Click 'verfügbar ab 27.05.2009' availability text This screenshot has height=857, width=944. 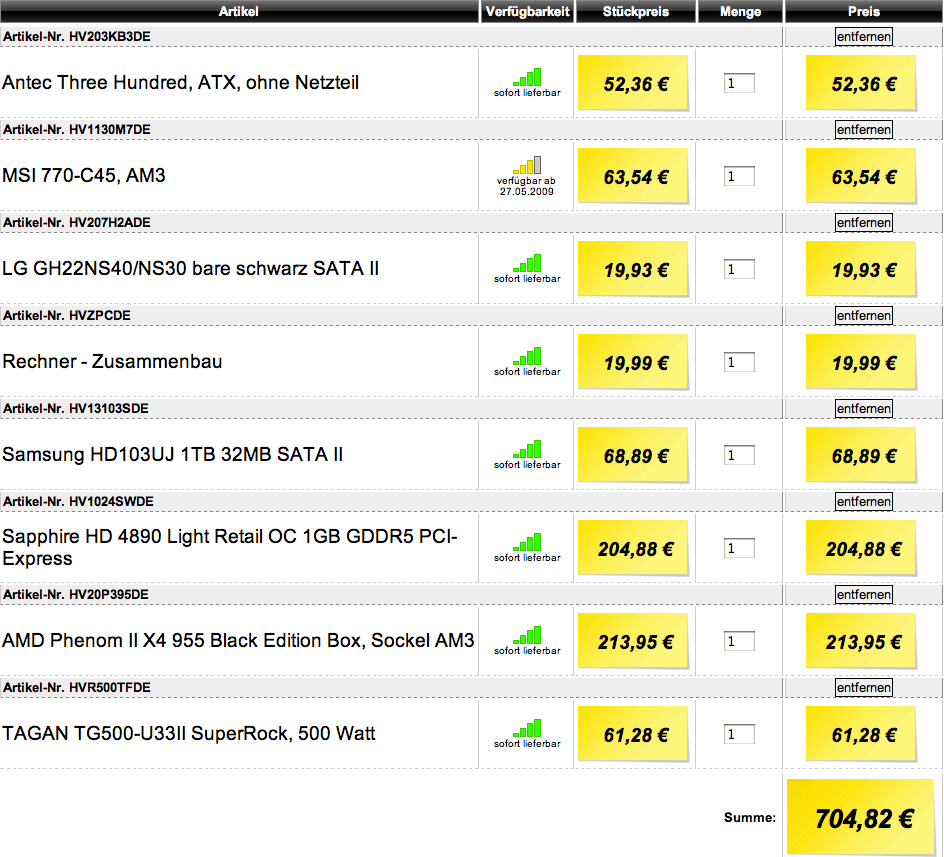click(x=526, y=186)
